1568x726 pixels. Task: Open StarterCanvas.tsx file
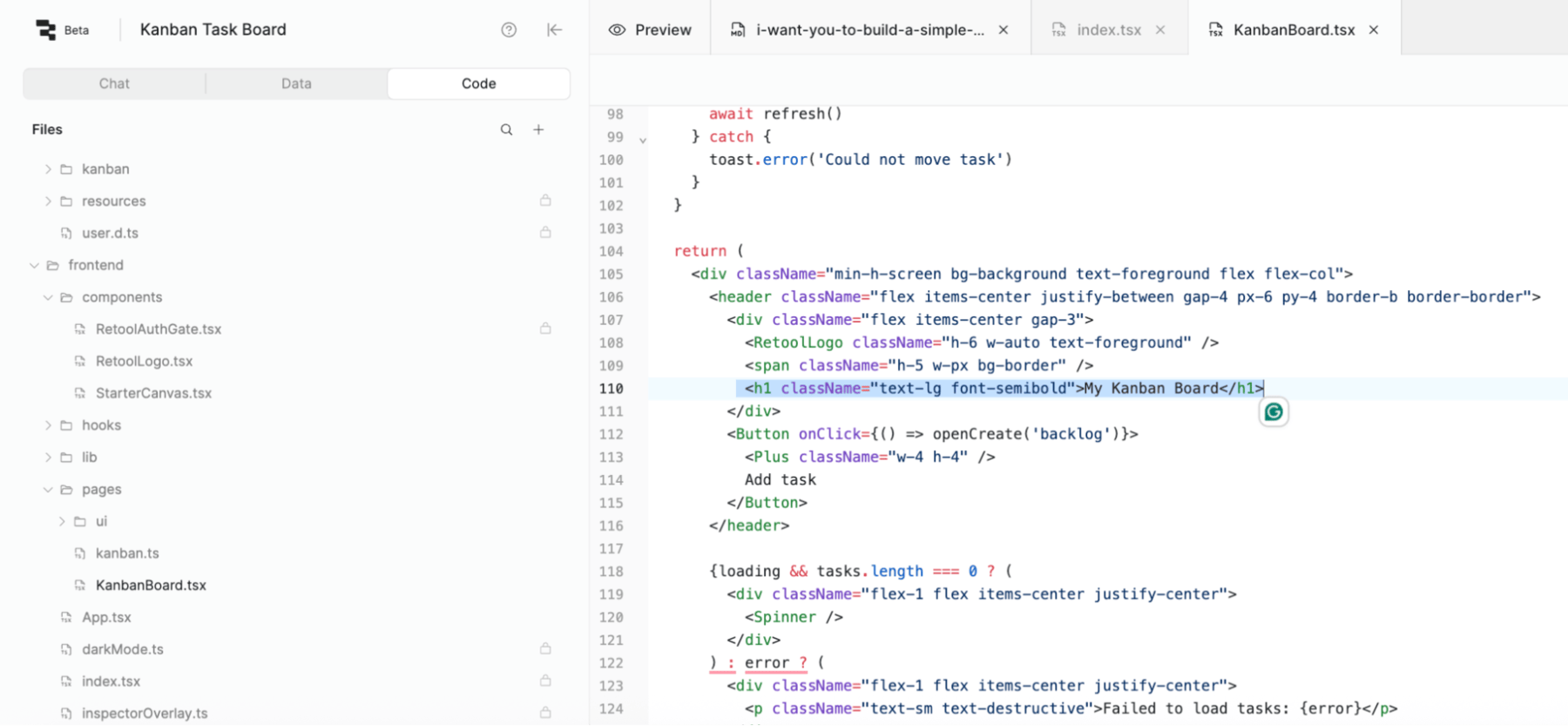pyautogui.click(x=153, y=393)
